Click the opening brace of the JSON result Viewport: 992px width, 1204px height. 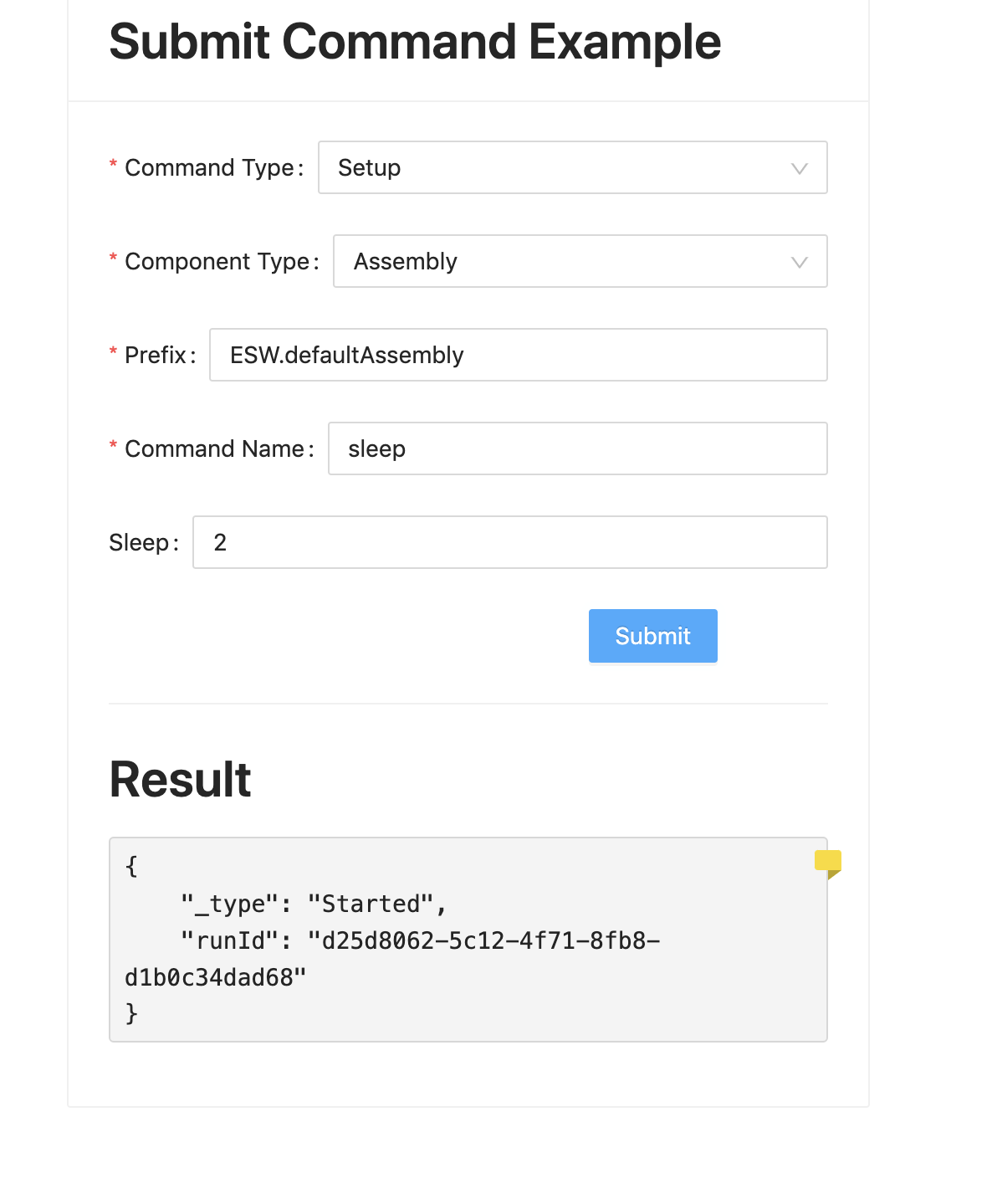pos(131,866)
